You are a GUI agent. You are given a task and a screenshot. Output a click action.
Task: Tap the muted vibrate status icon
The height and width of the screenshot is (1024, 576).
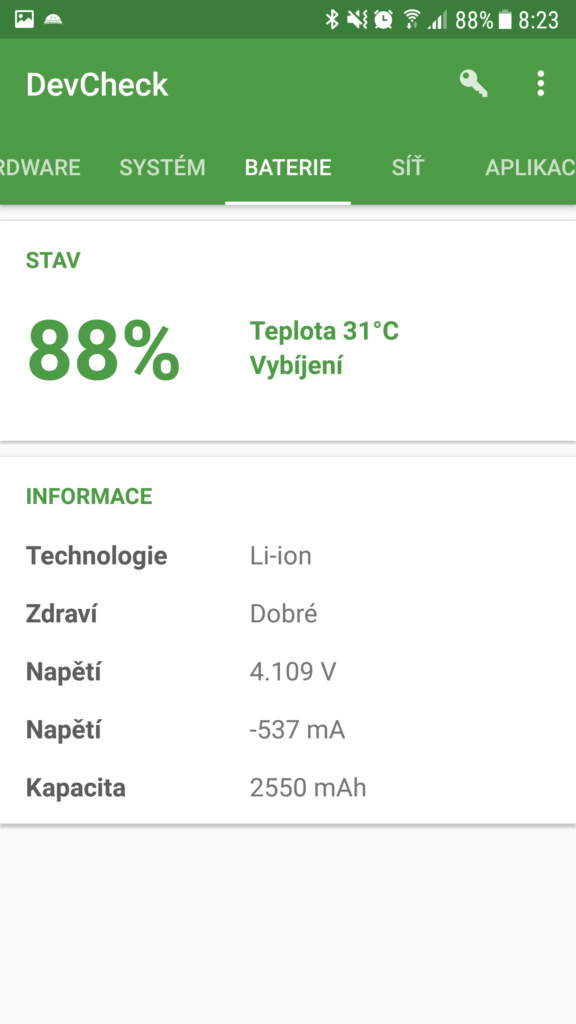(357, 20)
